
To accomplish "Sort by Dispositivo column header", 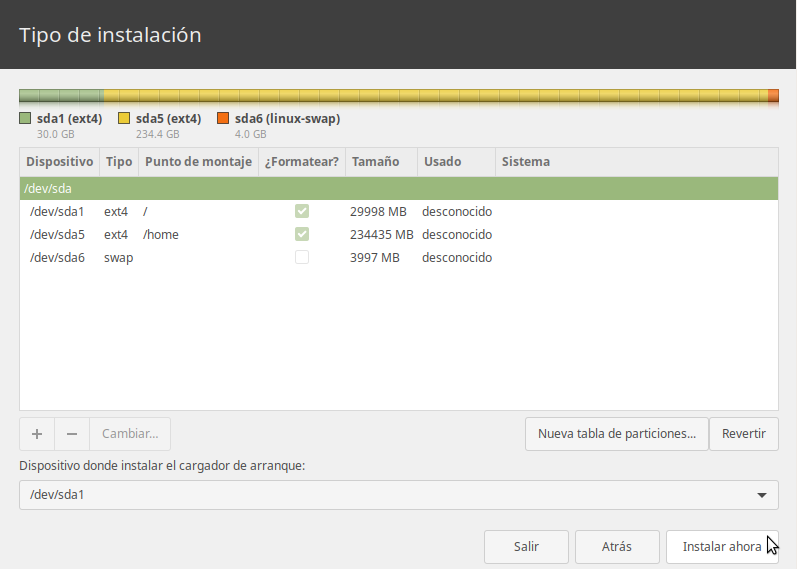I will [x=59, y=162].
